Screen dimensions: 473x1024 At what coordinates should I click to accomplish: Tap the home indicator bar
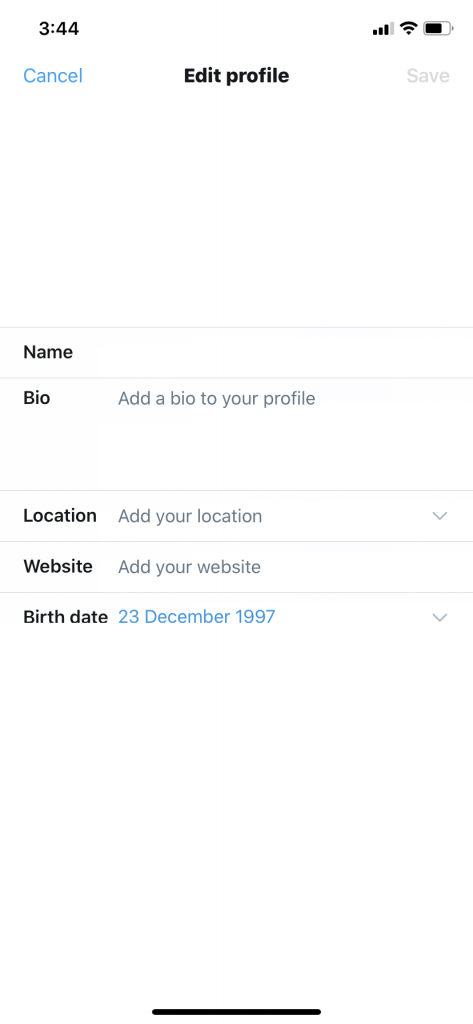click(x=236, y=1012)
